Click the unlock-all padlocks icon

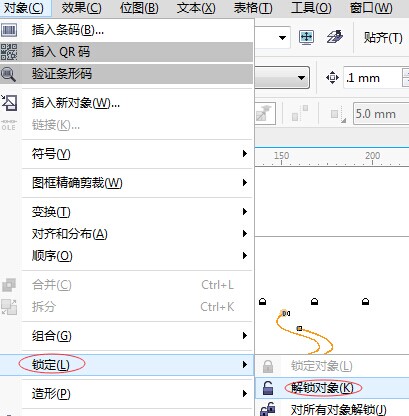268,409
